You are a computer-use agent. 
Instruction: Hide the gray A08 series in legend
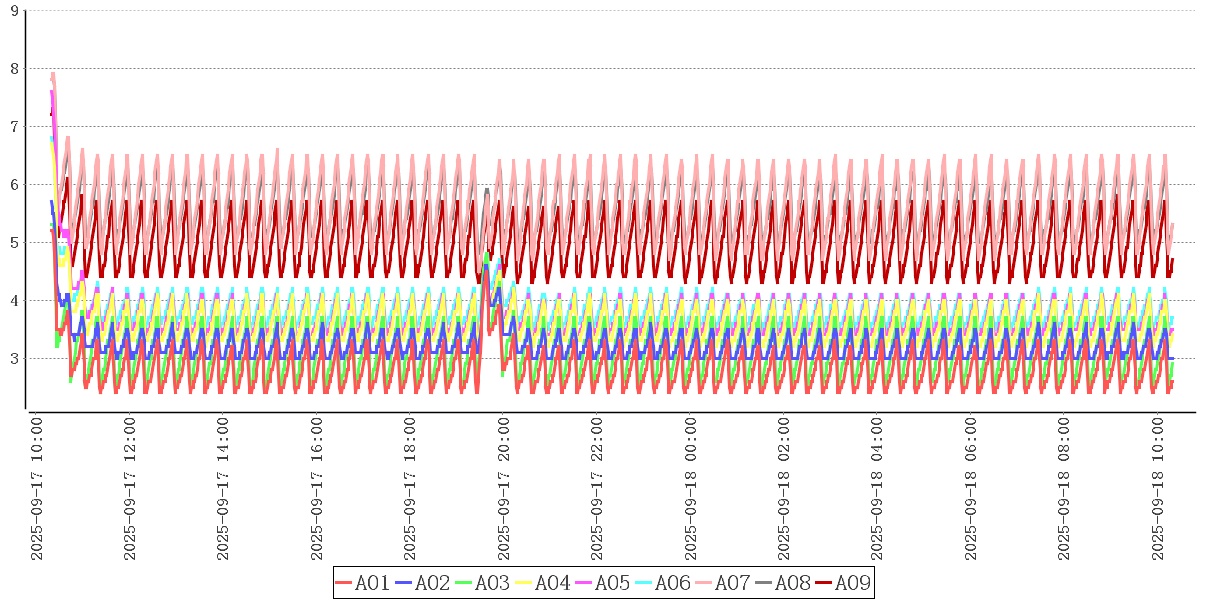(783, 583)
